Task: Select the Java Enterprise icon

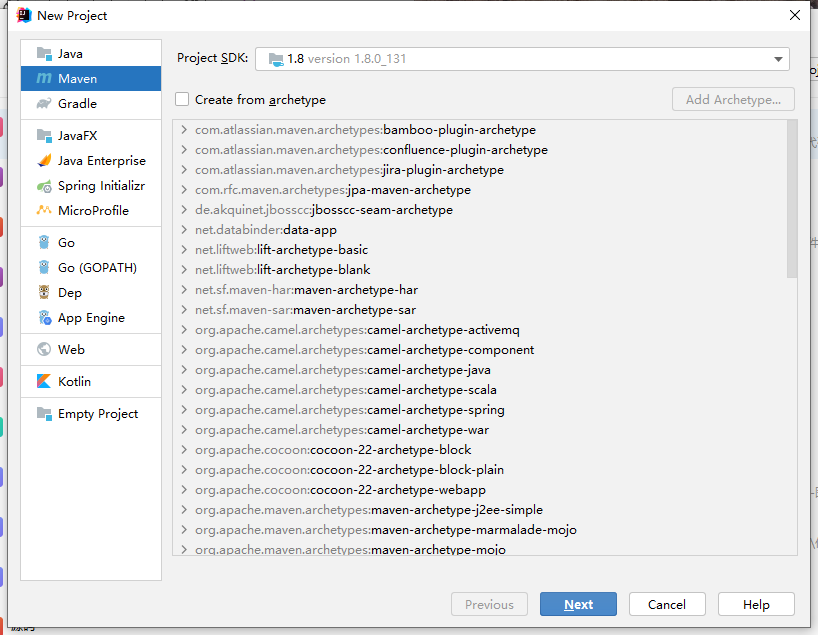Action: click(44, 161)
